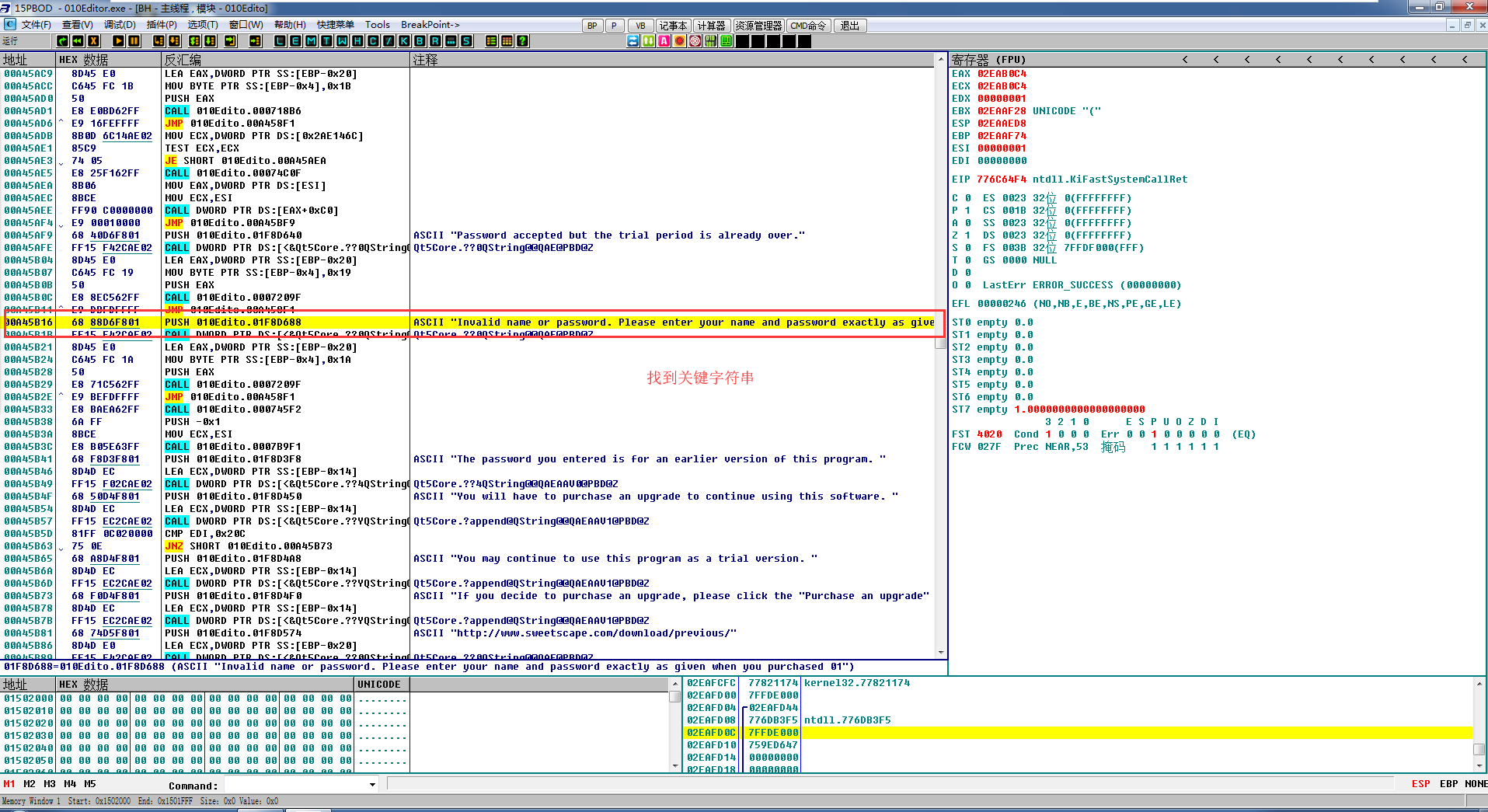Image resolution: width=1488 pixels, height=812 pixels.
Task: Click the Restart program (rewind) icon
Action: pos(78,41)
